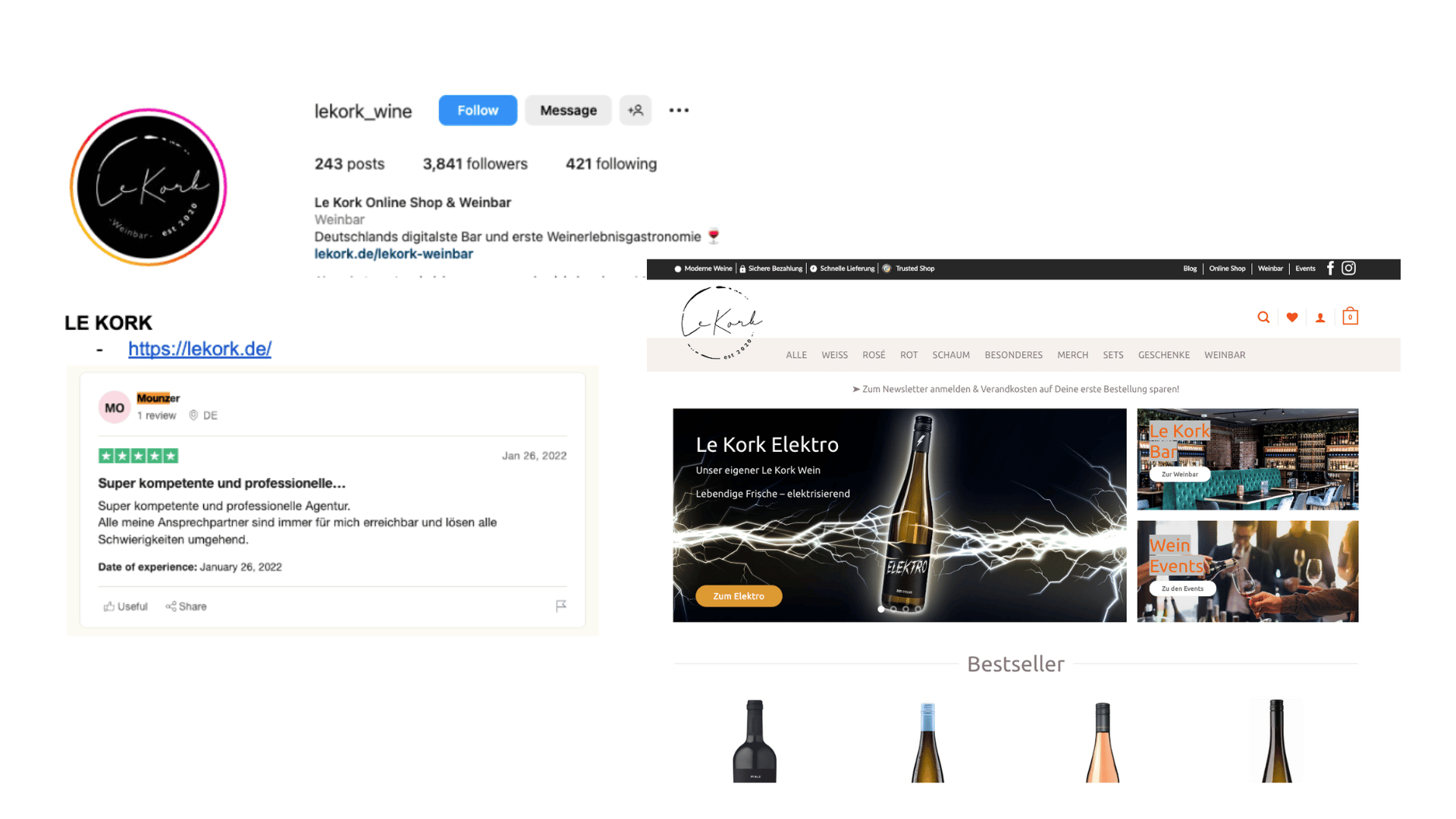This screenshot has width=1456, height=819.
Task: Open the three-dot more options menu
Action: [679, 111]
